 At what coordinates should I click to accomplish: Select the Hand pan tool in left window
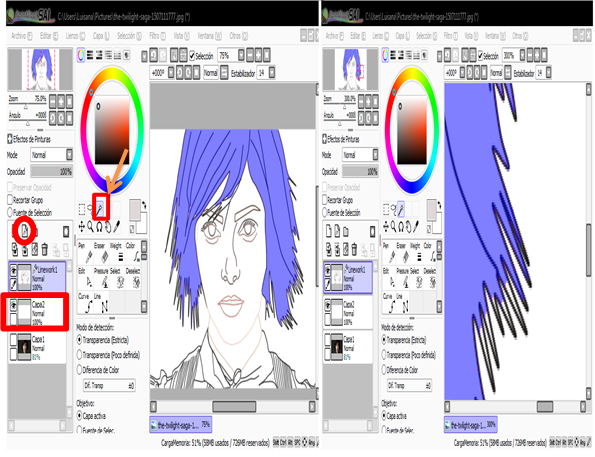click(x=108, y=227)
